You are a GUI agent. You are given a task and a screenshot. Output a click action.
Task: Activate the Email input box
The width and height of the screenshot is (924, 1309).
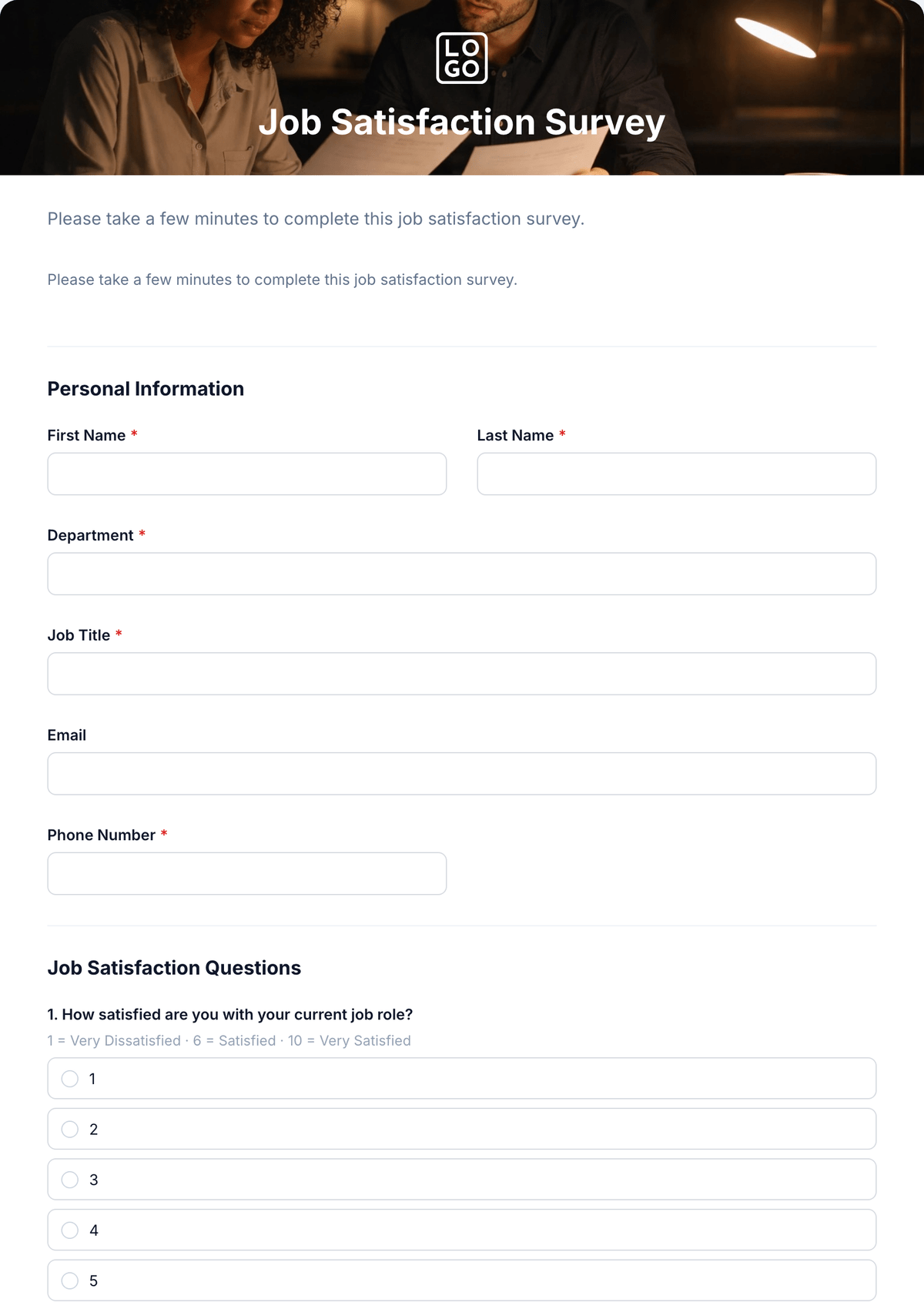[x=462, y=774]
